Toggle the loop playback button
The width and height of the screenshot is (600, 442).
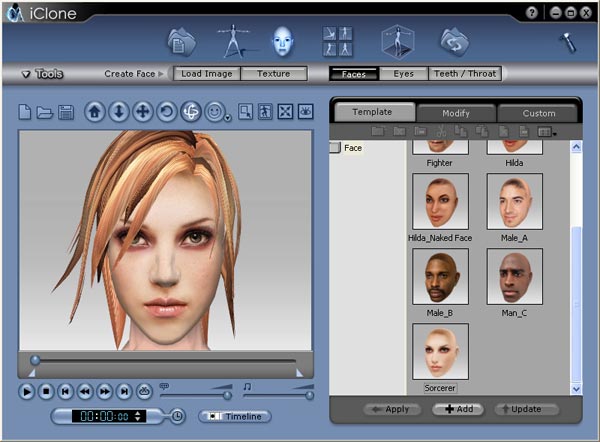[x=144, y=392]
